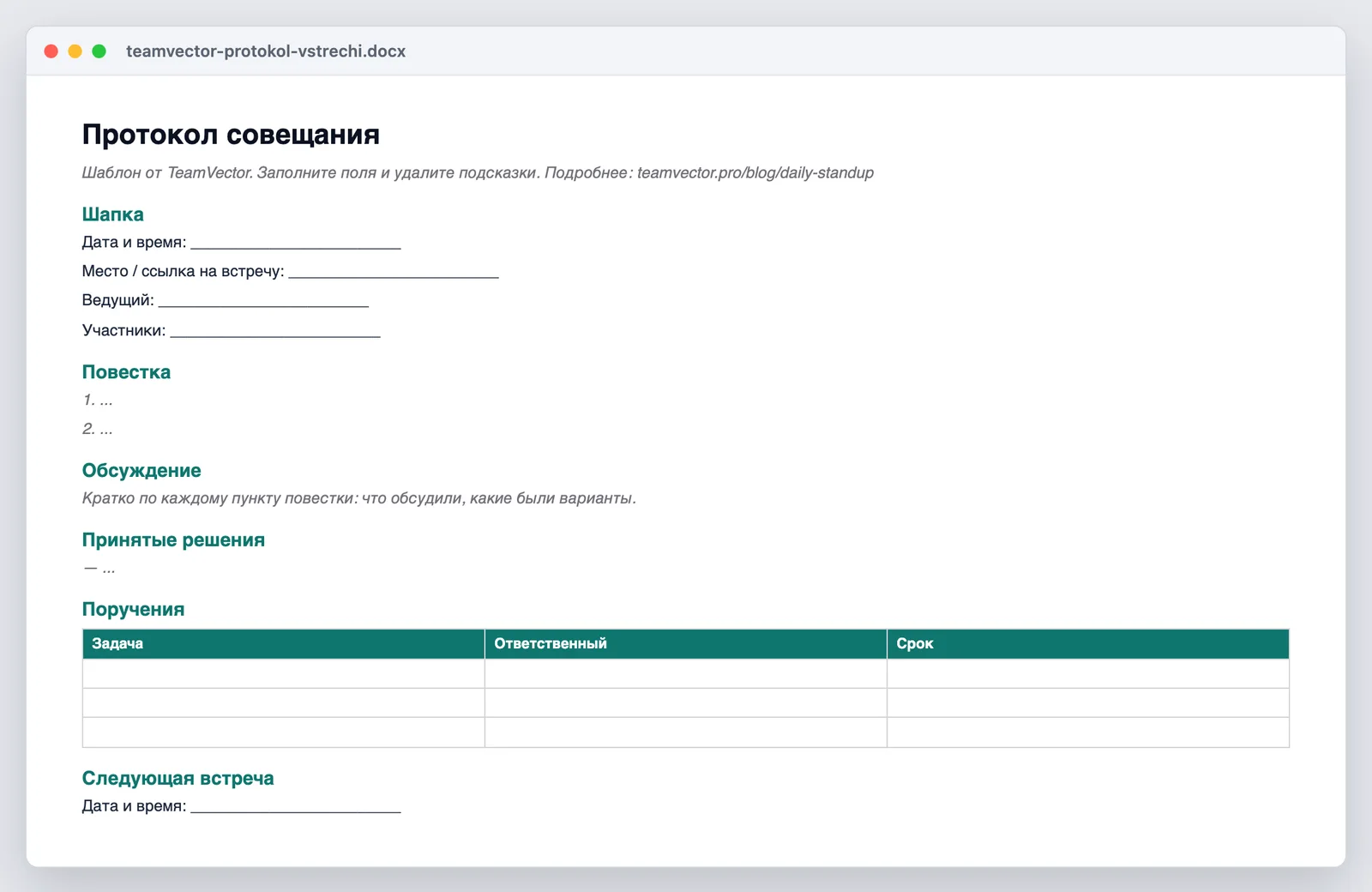The height and width of the screenshot is (892, 1372).
Task: Click the blank line after "Ведущий:"
Action: coord(264,301)
